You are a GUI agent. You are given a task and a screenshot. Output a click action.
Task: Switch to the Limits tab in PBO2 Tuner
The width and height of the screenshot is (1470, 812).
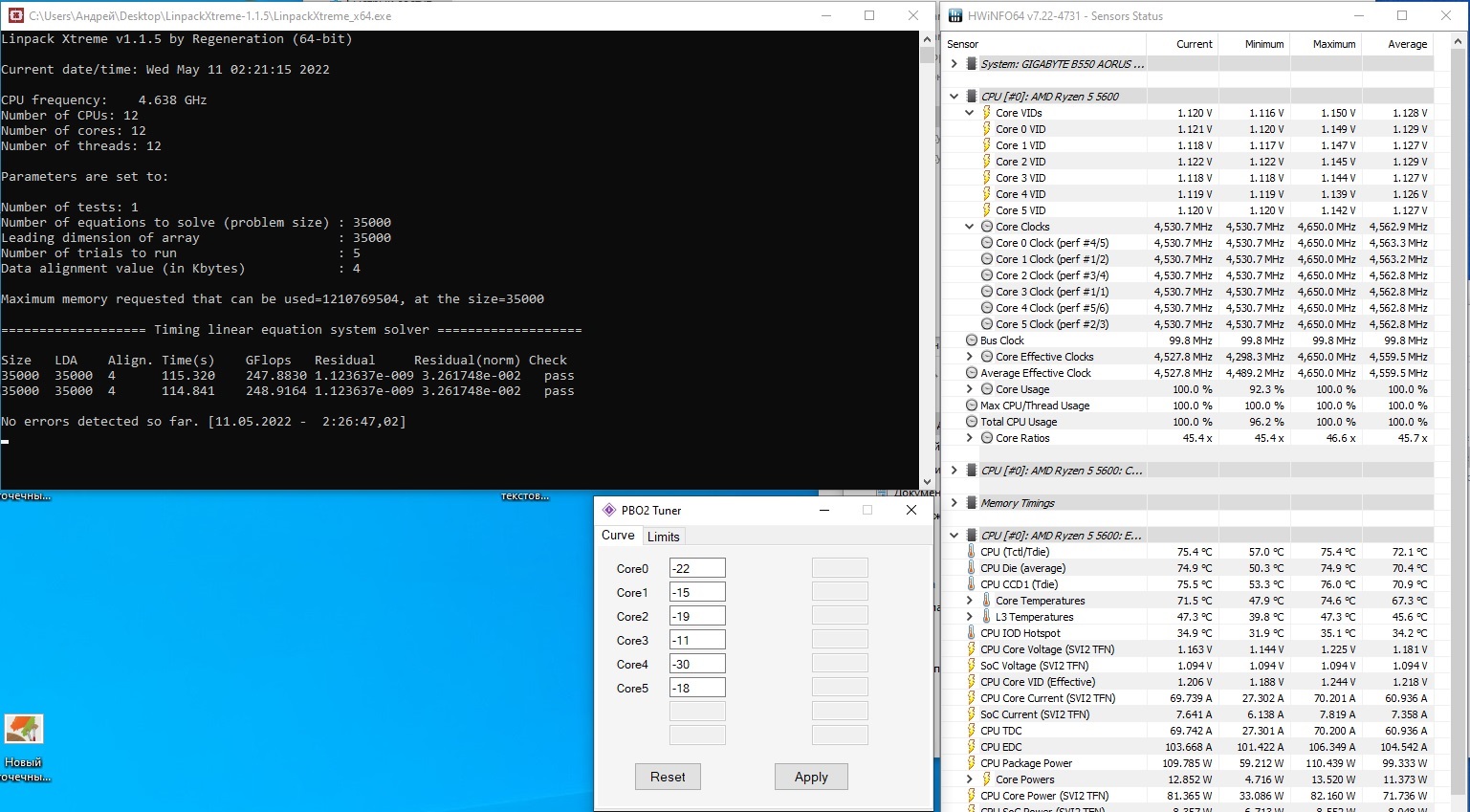tap(664, 537)
